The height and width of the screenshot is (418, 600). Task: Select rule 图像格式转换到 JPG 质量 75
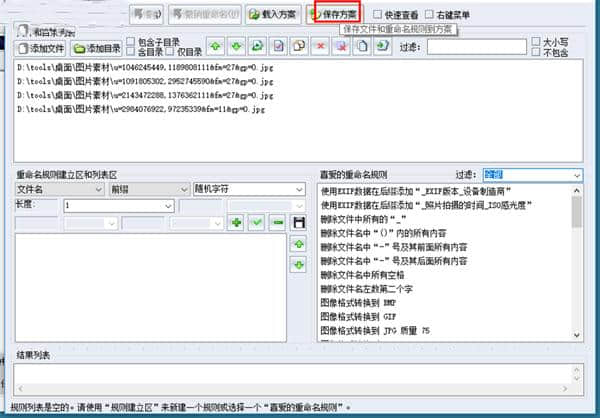(375, 330)
